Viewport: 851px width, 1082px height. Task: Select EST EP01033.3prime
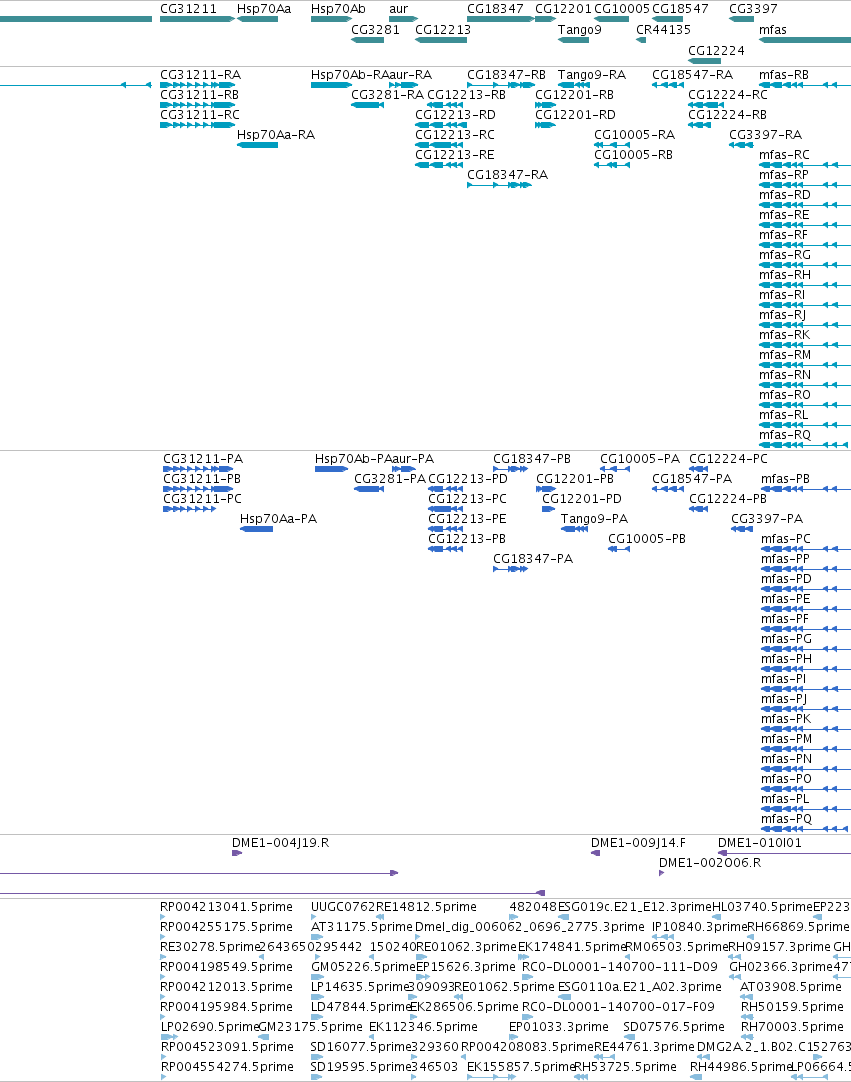coord(559,1027)
